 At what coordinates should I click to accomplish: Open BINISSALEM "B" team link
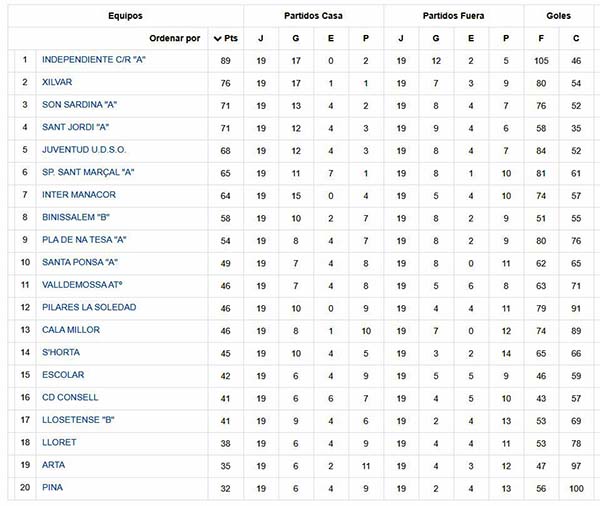click(x=76, y=217)
